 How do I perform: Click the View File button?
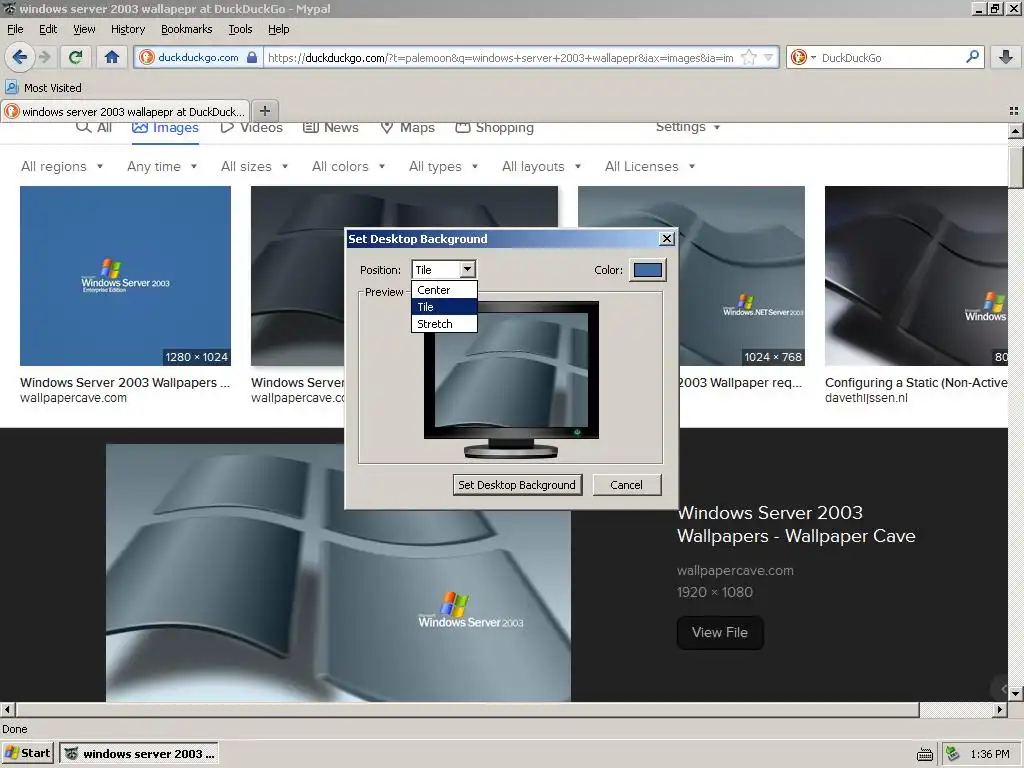tap(720, 632)
